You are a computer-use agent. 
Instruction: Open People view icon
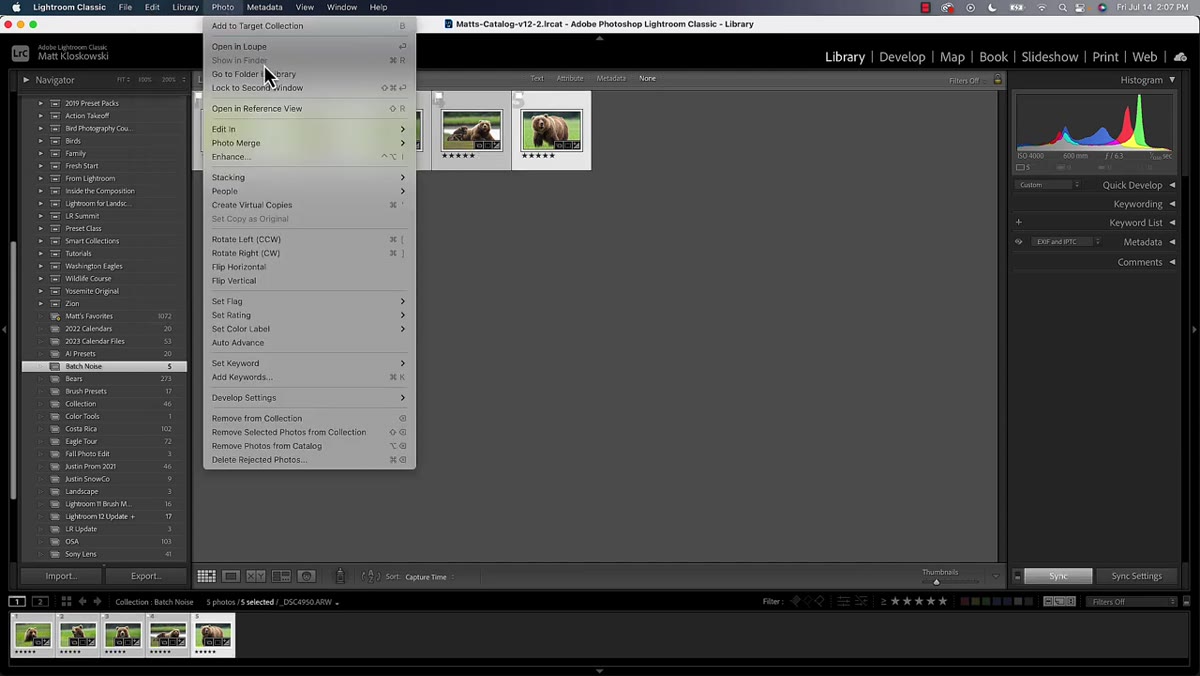(x=306, y=576)
